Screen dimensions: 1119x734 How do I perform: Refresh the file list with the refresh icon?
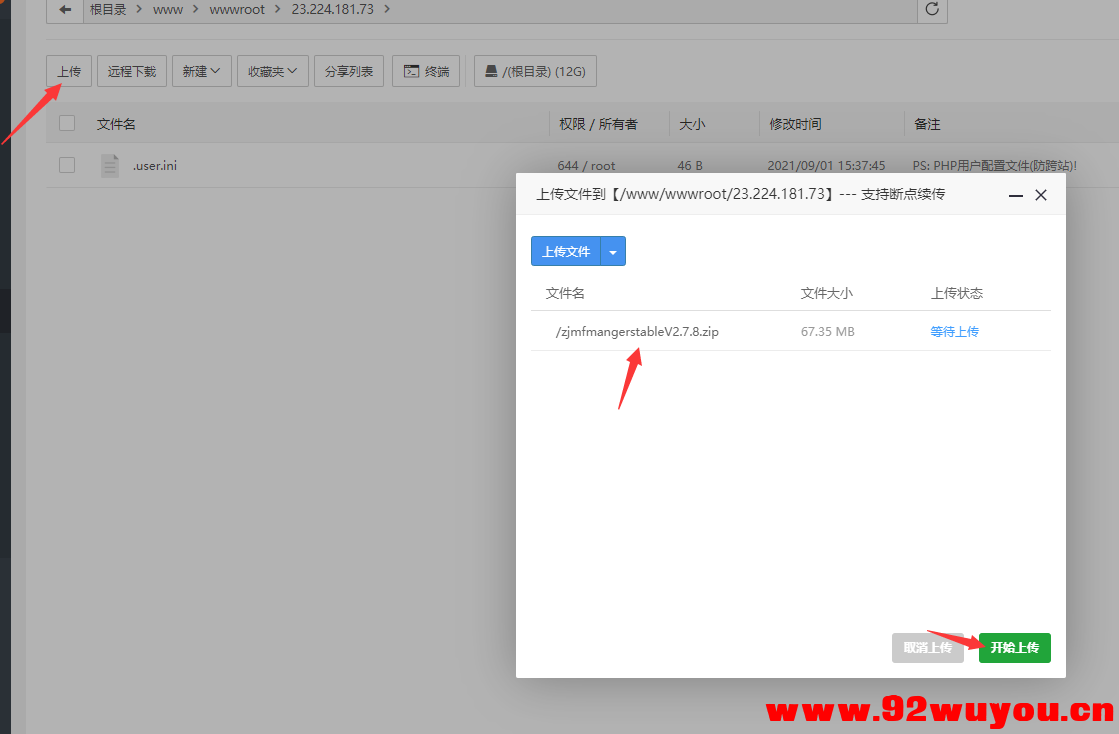pos(931,11)
